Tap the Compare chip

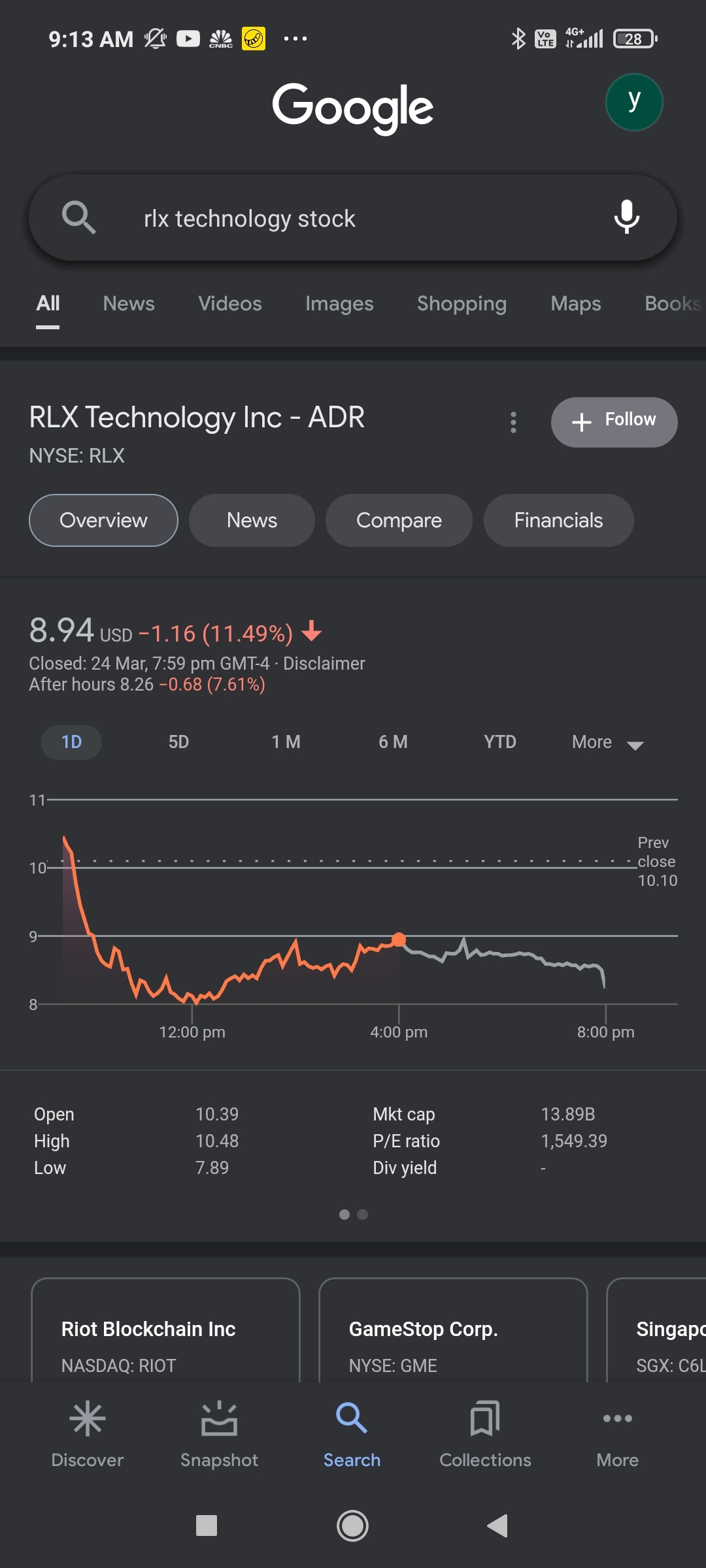click(x=399, y=521)
